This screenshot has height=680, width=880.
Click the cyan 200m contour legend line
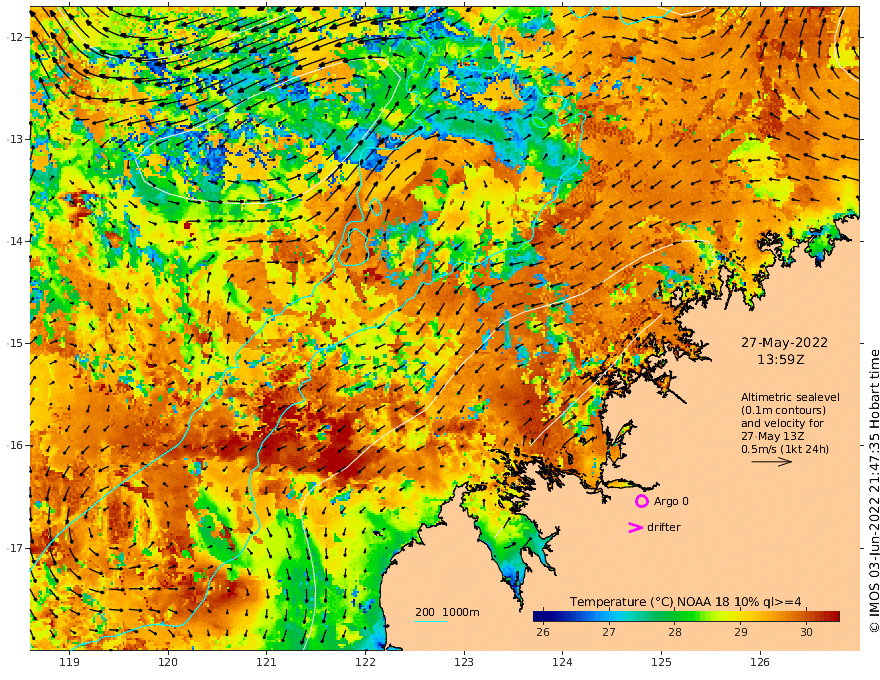(x=430, y=621)
